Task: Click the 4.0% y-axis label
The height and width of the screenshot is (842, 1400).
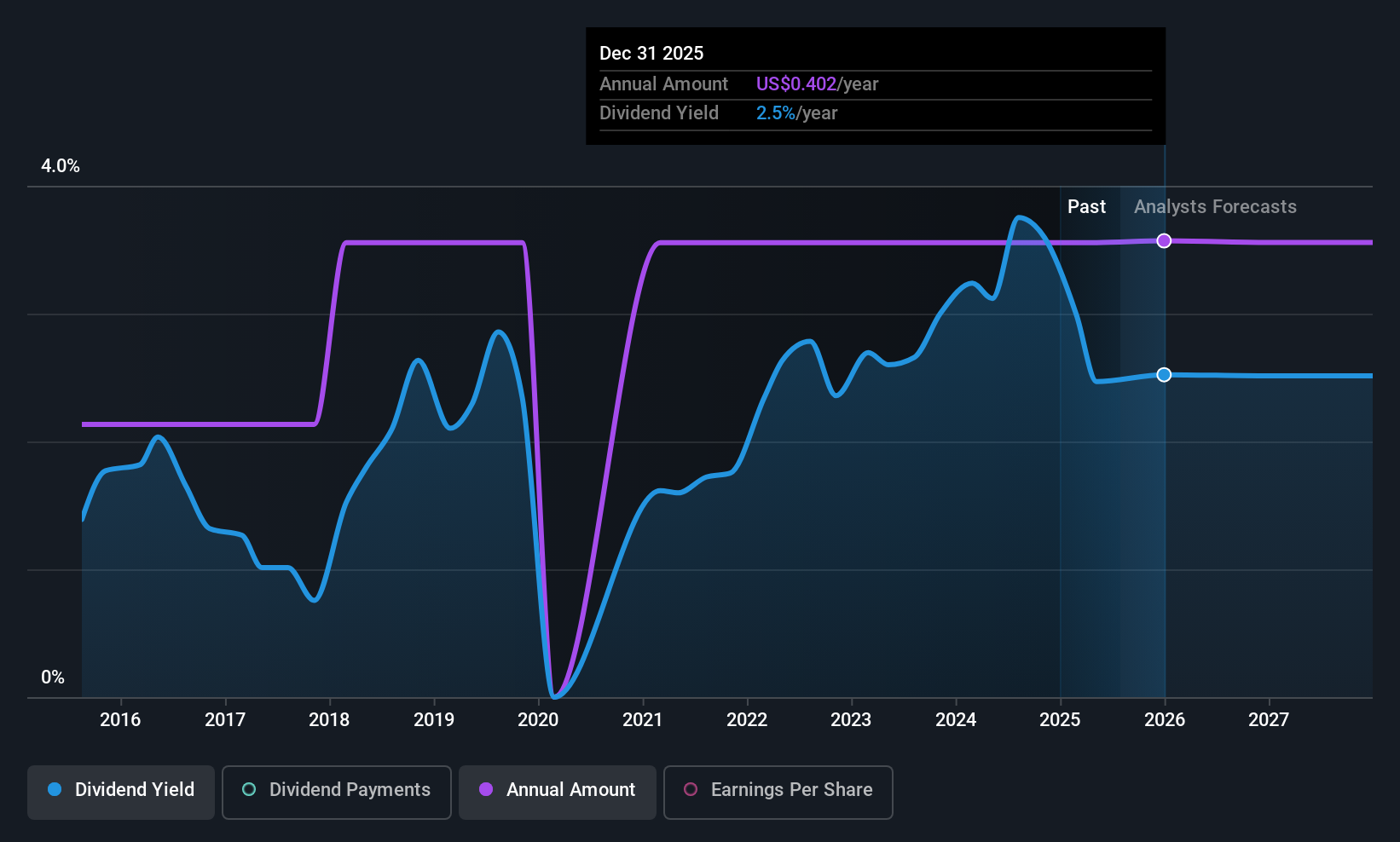Action: 61,166
